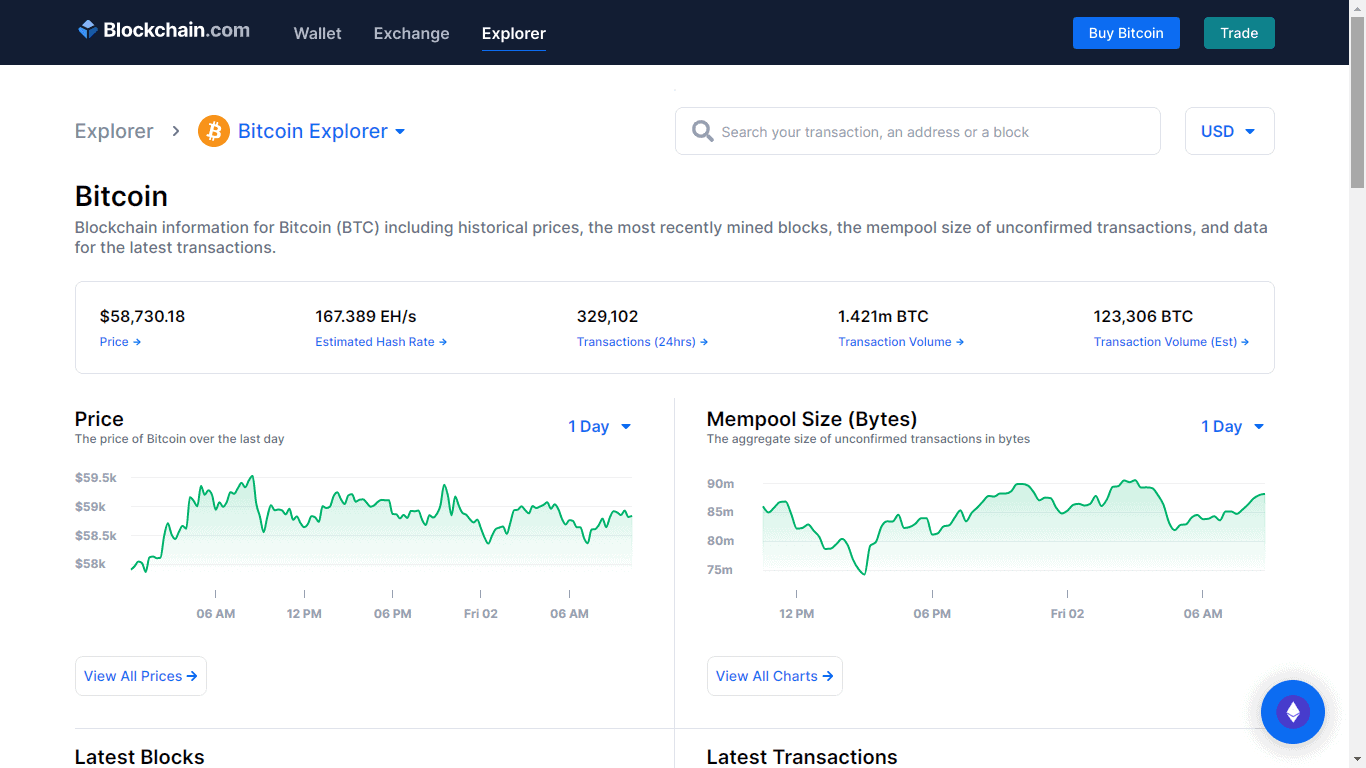Click the magnifying glass in the search bar
Viewport: 1366px width, 768px height.
pos(702,131)
